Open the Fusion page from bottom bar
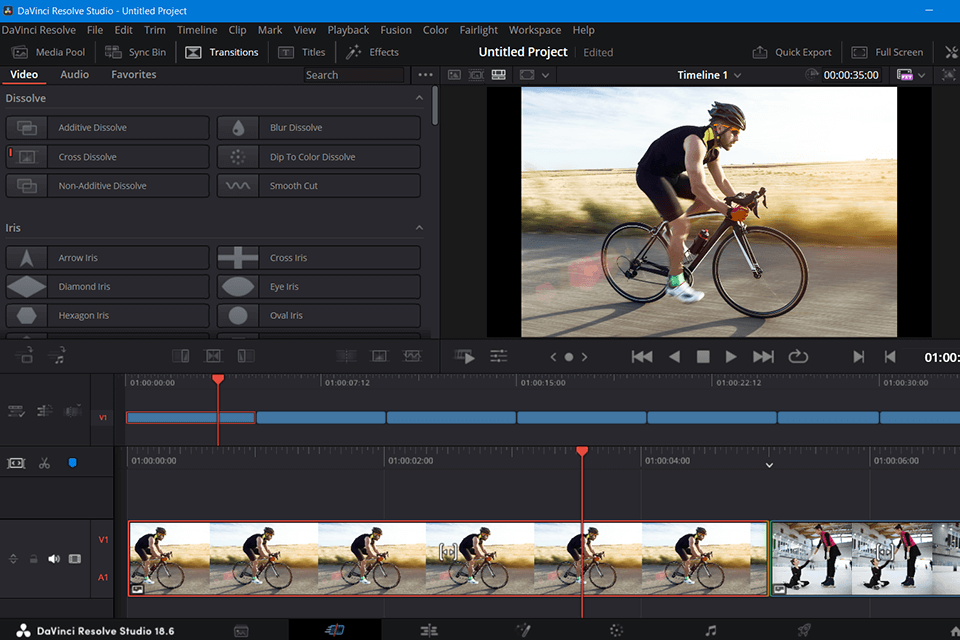The image size is (960, 640). 522,630
